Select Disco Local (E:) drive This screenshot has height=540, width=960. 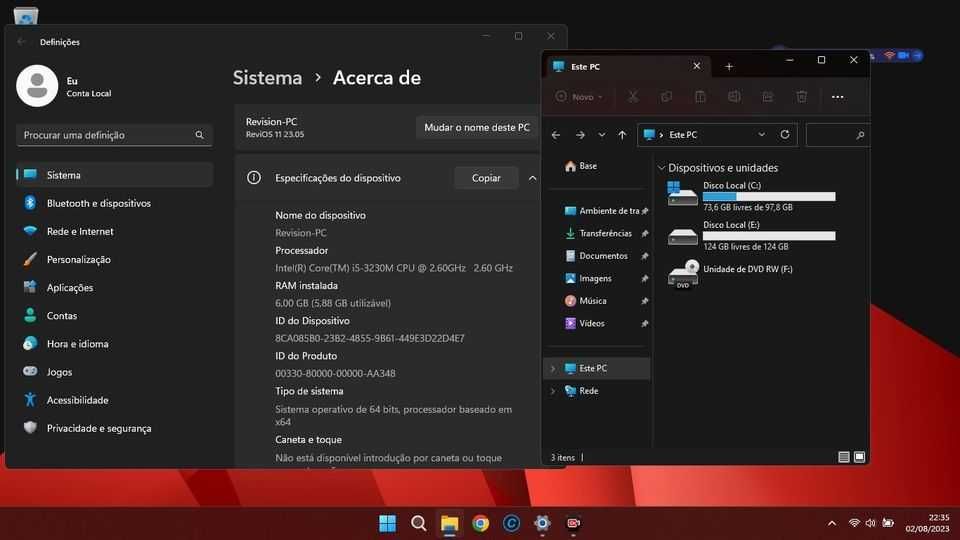(x=752, y=235)
